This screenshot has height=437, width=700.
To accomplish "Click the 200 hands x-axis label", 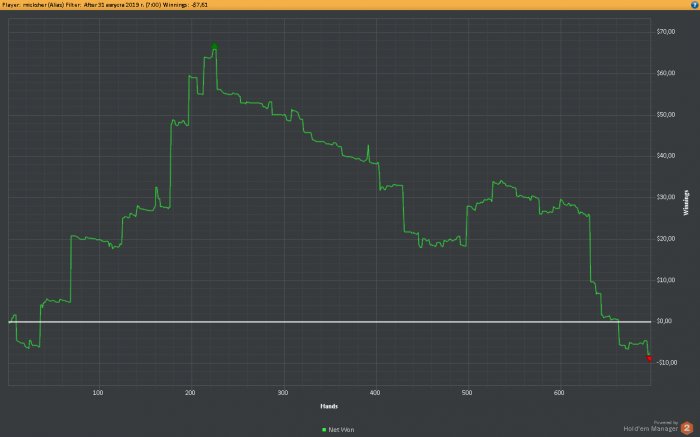I will pyautogui.click(x=190, y=393).
